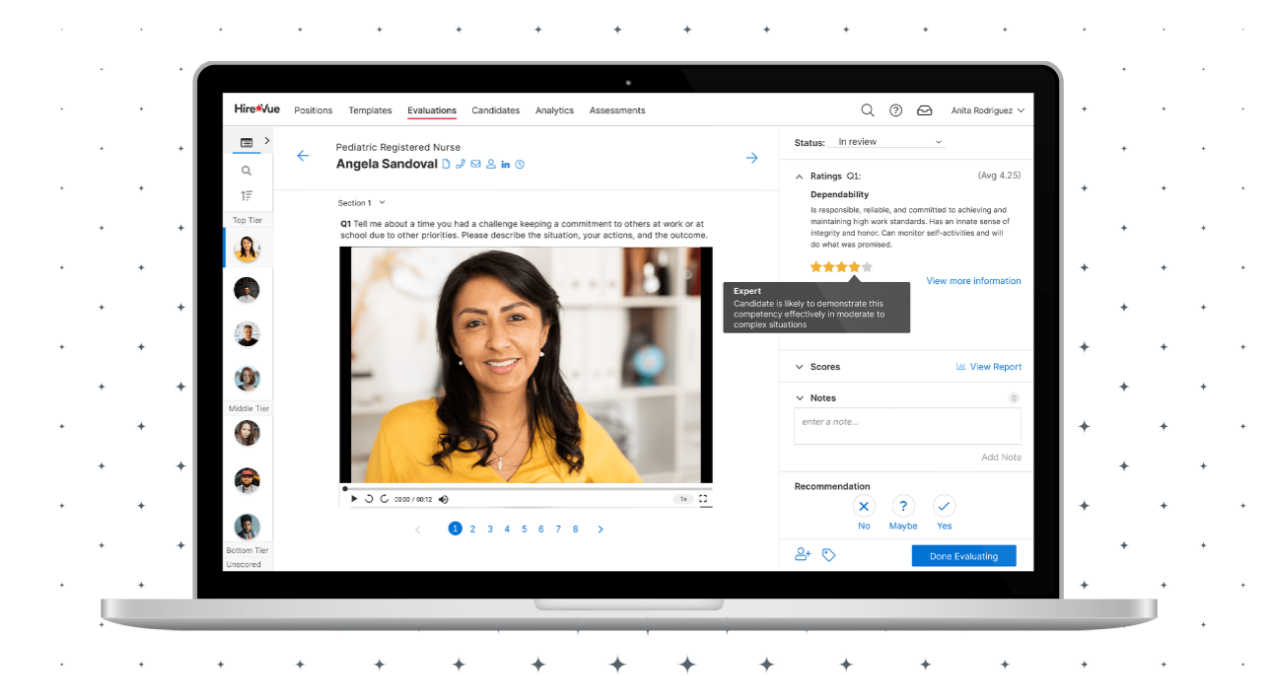1265x675 pixels.
Task: Open the tag icon at the bottom right panel
Action: pos(828,553)
